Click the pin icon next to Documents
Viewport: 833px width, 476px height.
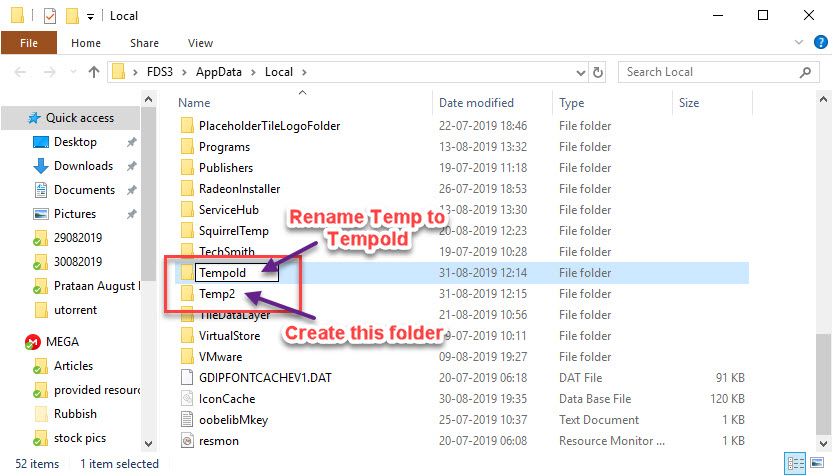pyautogui.click(x=131, y=190)
